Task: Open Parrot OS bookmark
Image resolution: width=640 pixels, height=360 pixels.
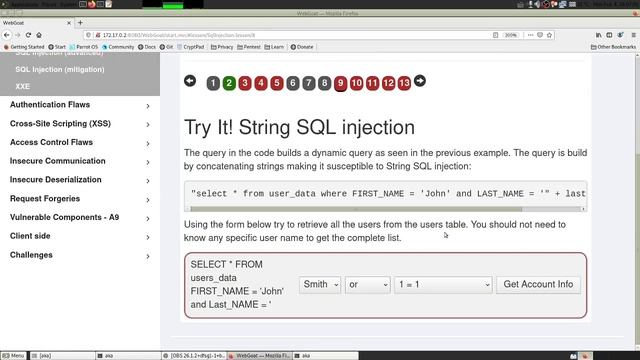Action: click(x=84, y=47)
